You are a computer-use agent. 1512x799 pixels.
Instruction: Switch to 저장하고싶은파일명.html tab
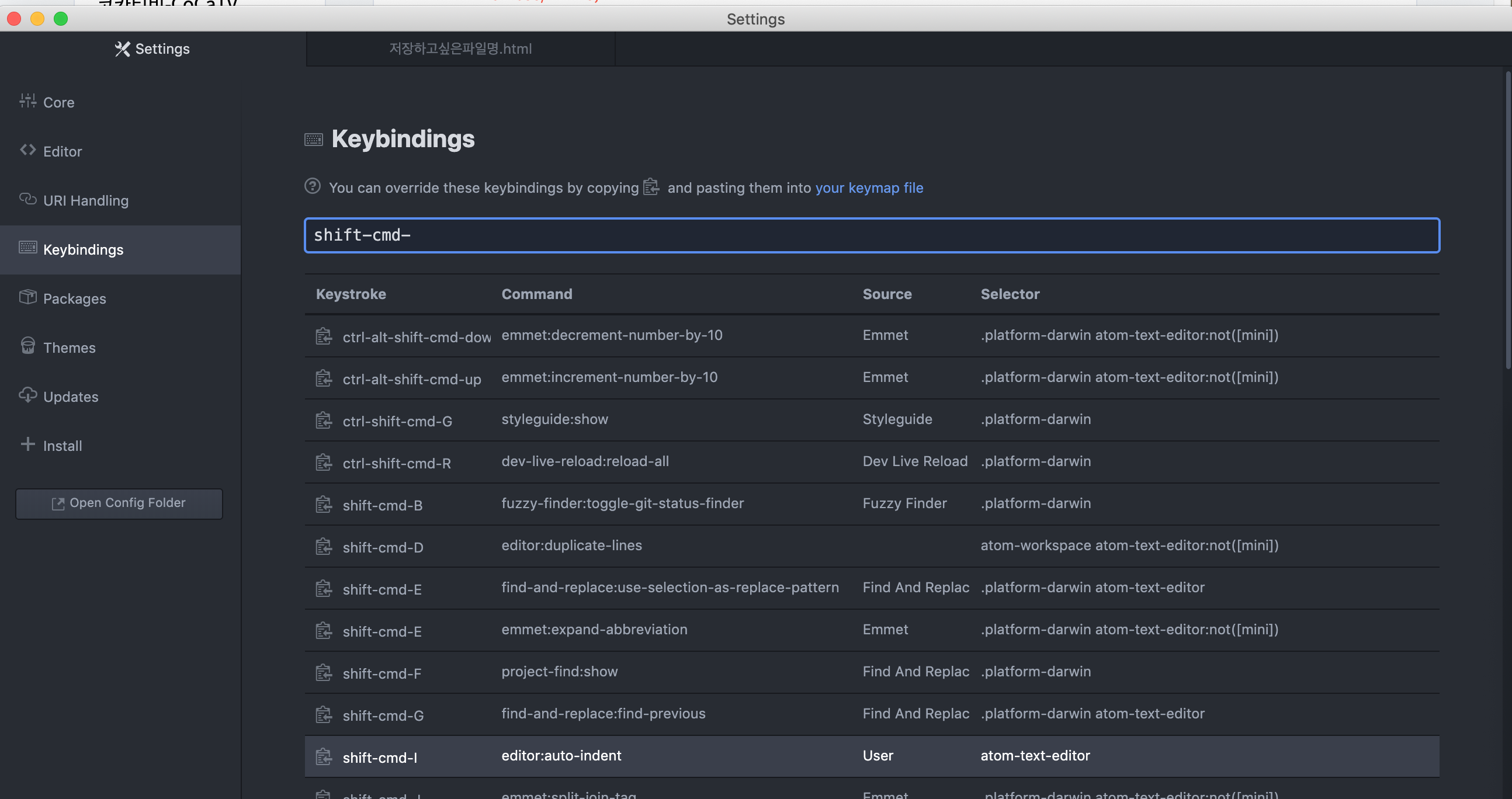(460, 48)
